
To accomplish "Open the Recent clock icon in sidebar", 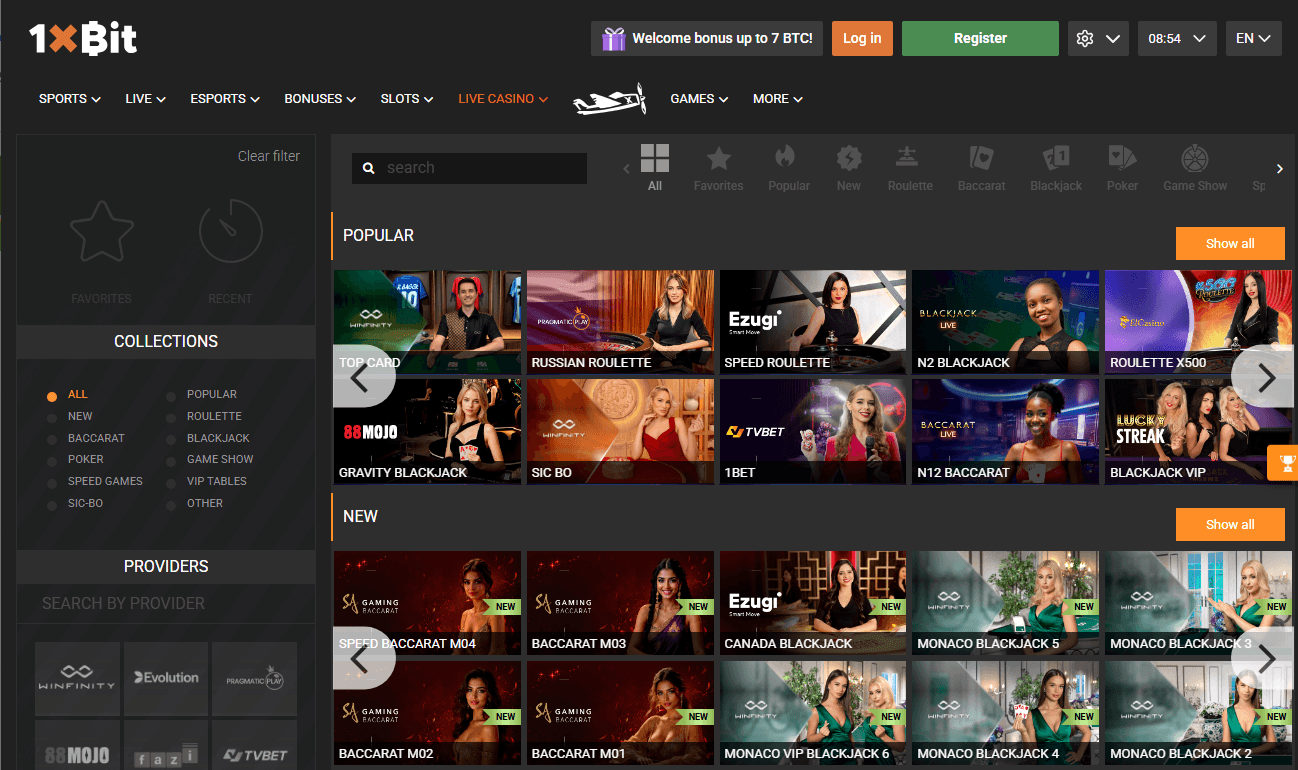I will [x=230, y=232].
